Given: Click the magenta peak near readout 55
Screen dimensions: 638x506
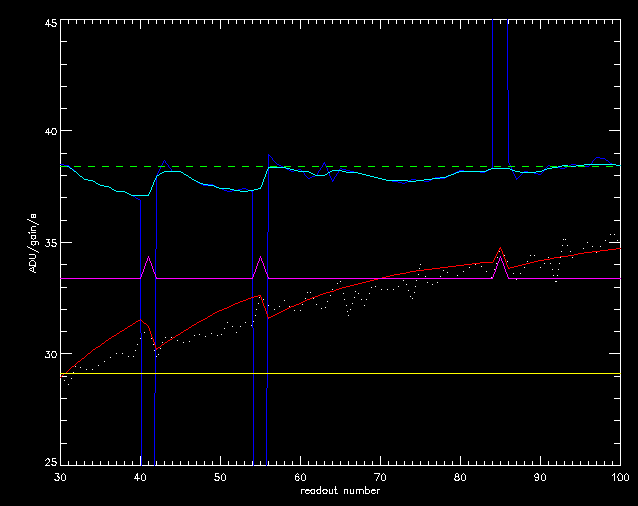Looking at the screenshot, I should coord(260,257).
